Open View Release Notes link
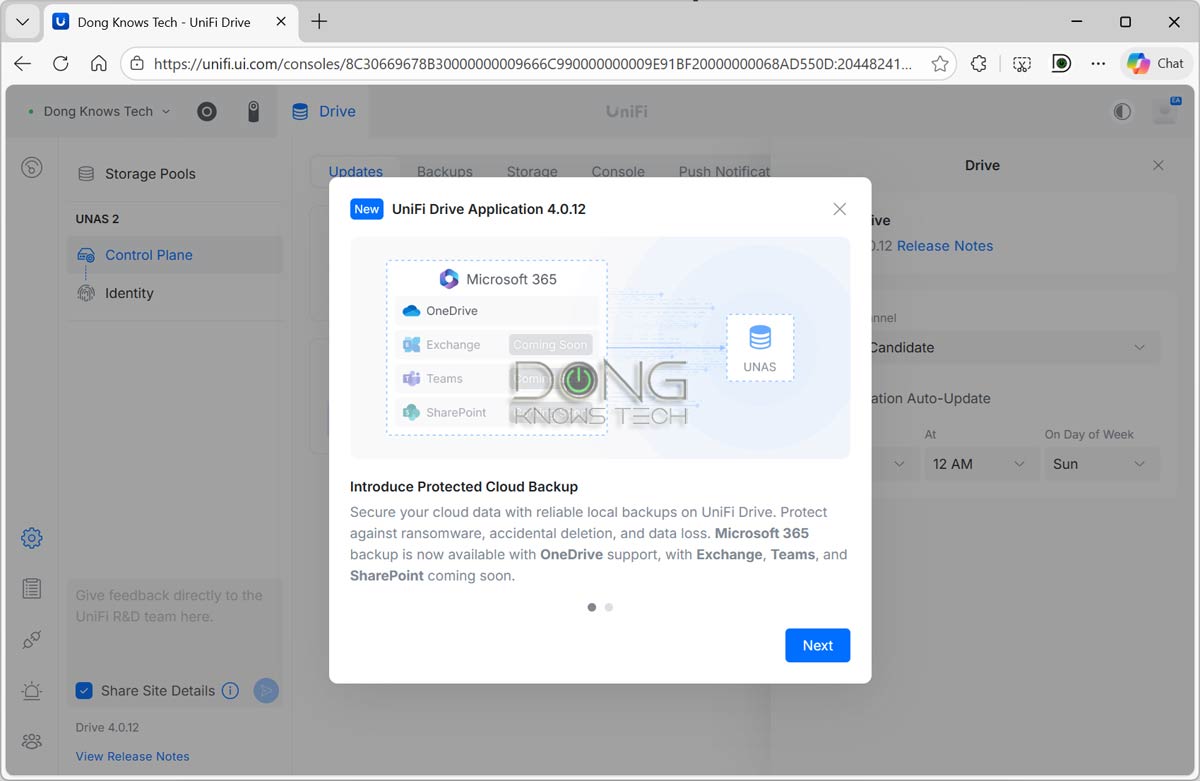The width and height of the screenshot is (1200, 781). [132, 756]
